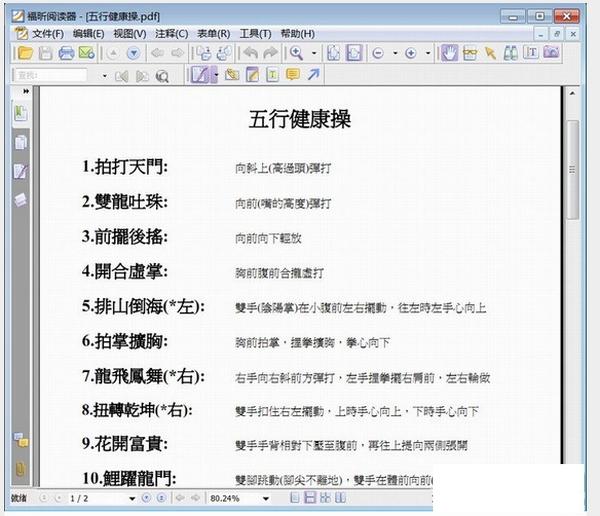Select the text tool T icon
Screen dimensions: 600x516
(531, 52)
